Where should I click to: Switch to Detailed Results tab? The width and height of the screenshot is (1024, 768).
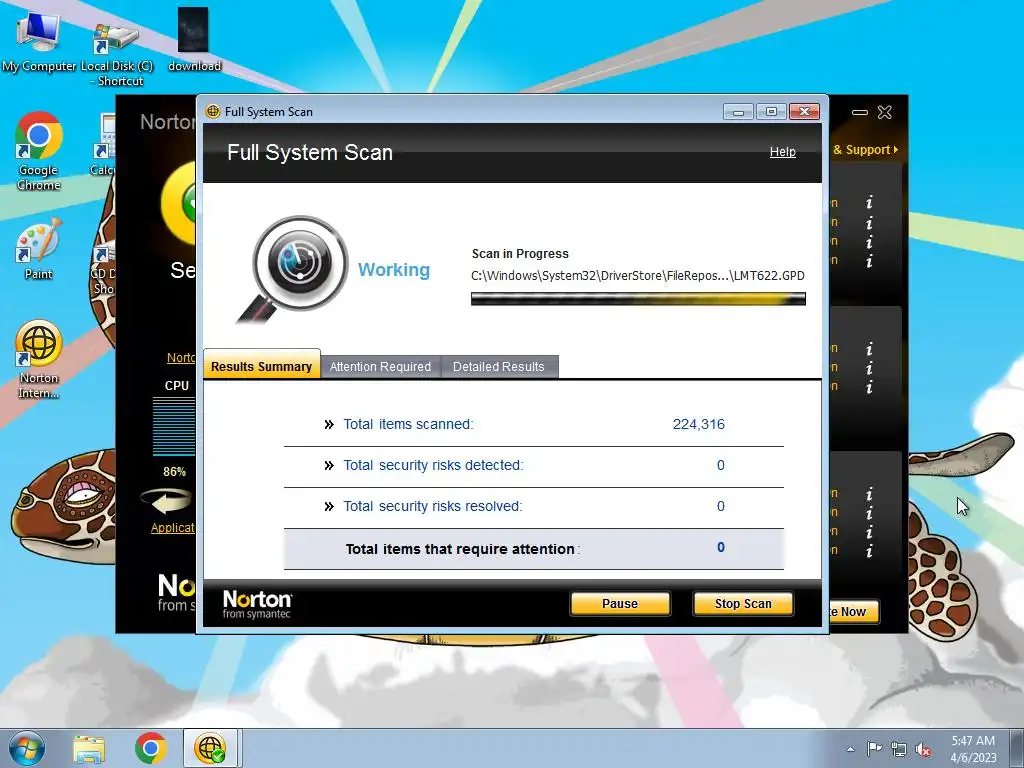(498, 366)
